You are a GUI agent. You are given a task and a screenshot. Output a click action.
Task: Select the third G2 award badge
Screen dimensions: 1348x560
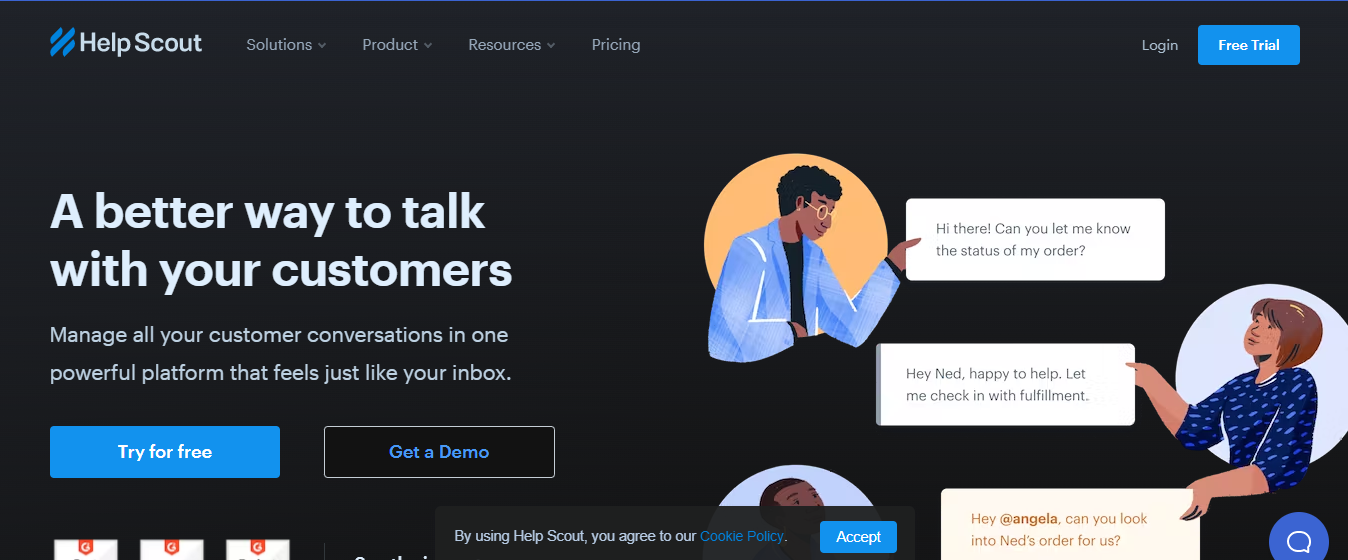point(257,549)
